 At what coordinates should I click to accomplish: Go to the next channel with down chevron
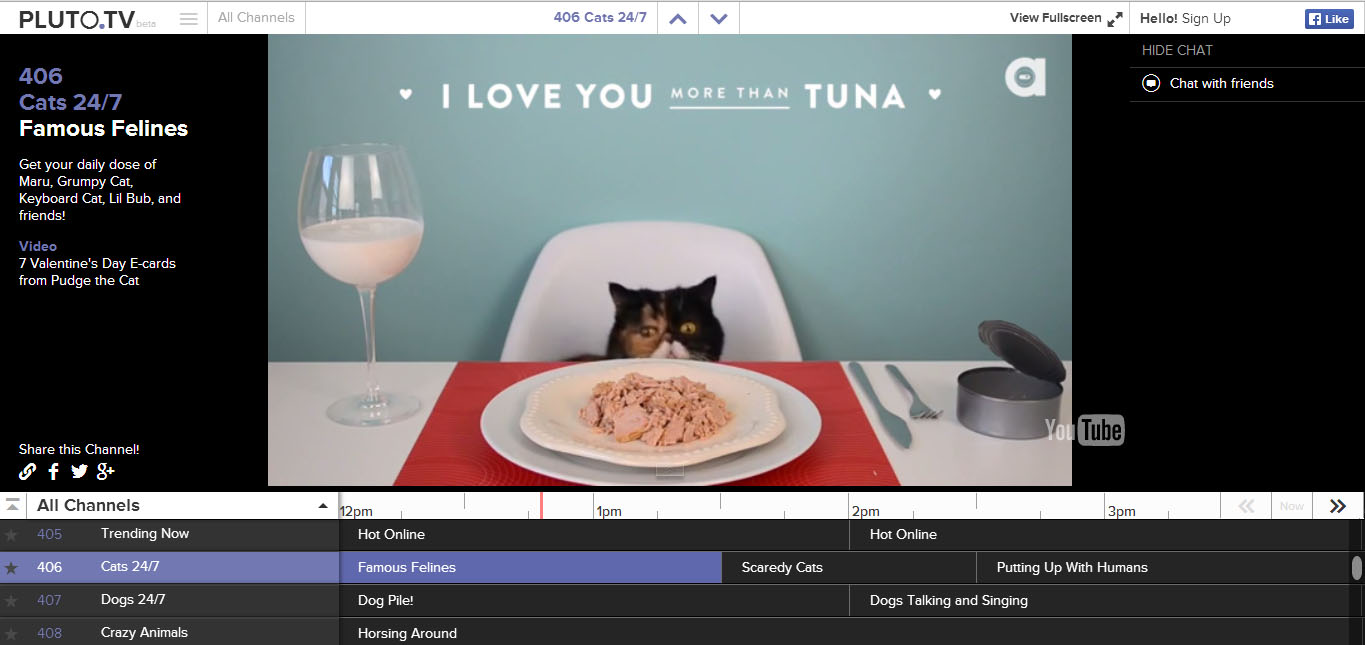pos(718,18)
